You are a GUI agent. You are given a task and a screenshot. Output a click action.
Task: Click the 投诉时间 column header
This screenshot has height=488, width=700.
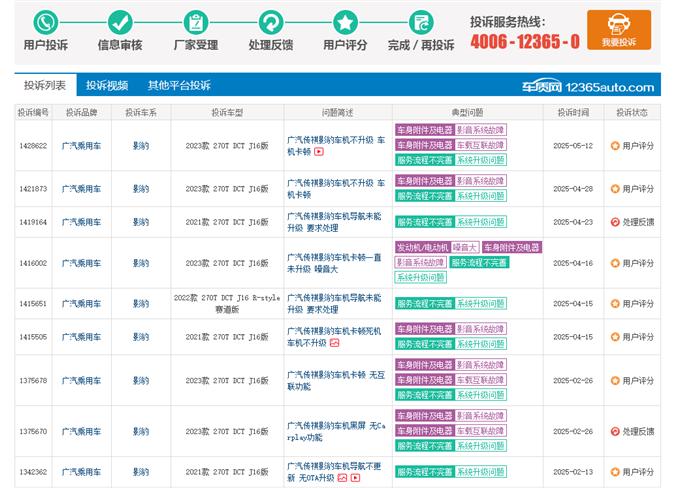[573, 113]
